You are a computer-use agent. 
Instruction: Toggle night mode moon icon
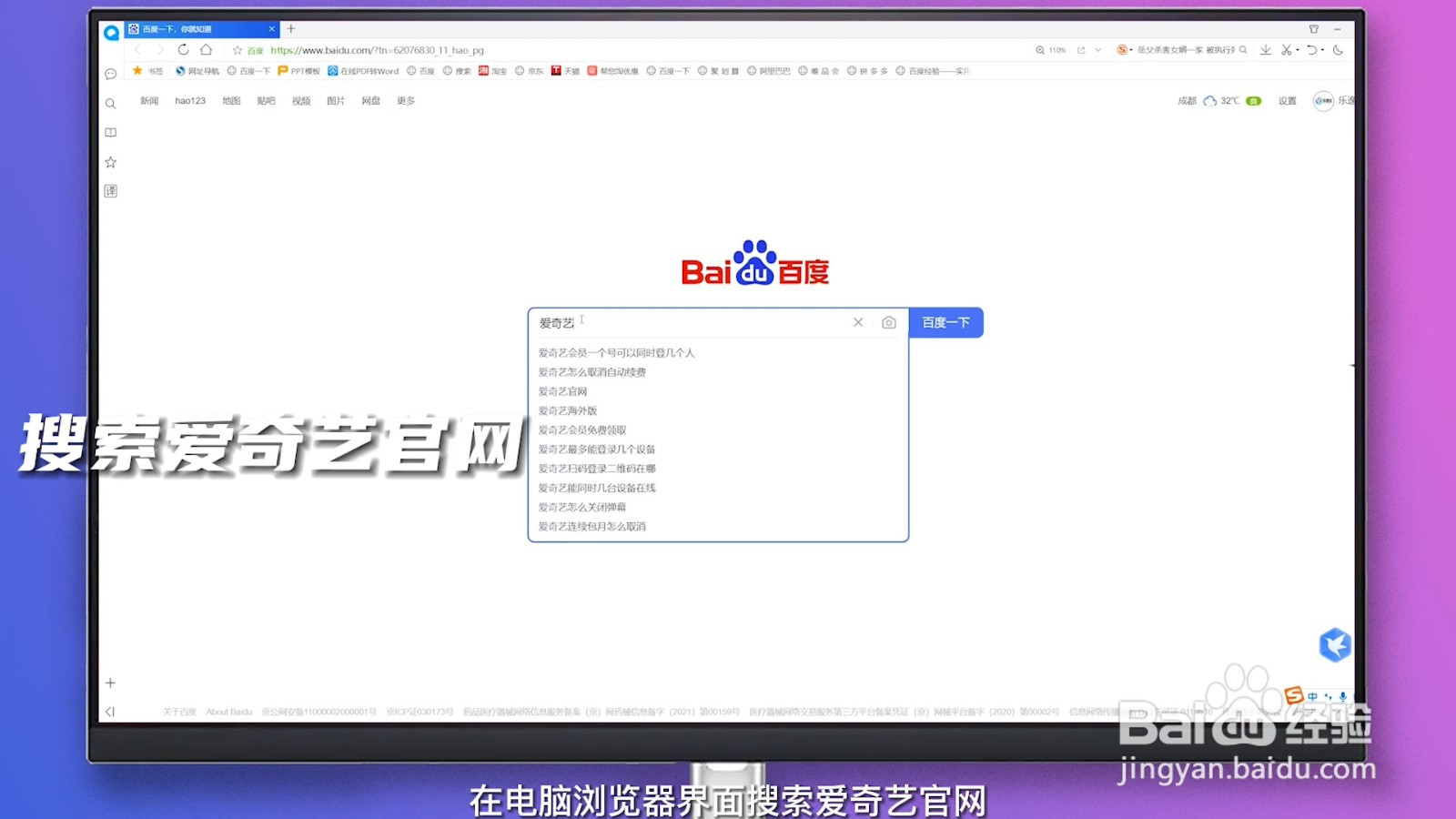(x=1339, y=50)
